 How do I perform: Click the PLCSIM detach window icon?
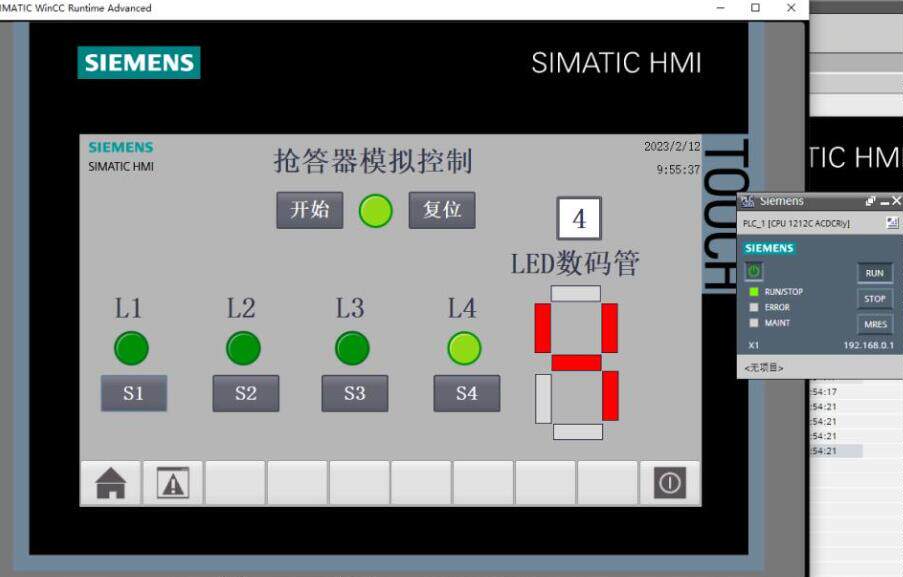[870, 201]
